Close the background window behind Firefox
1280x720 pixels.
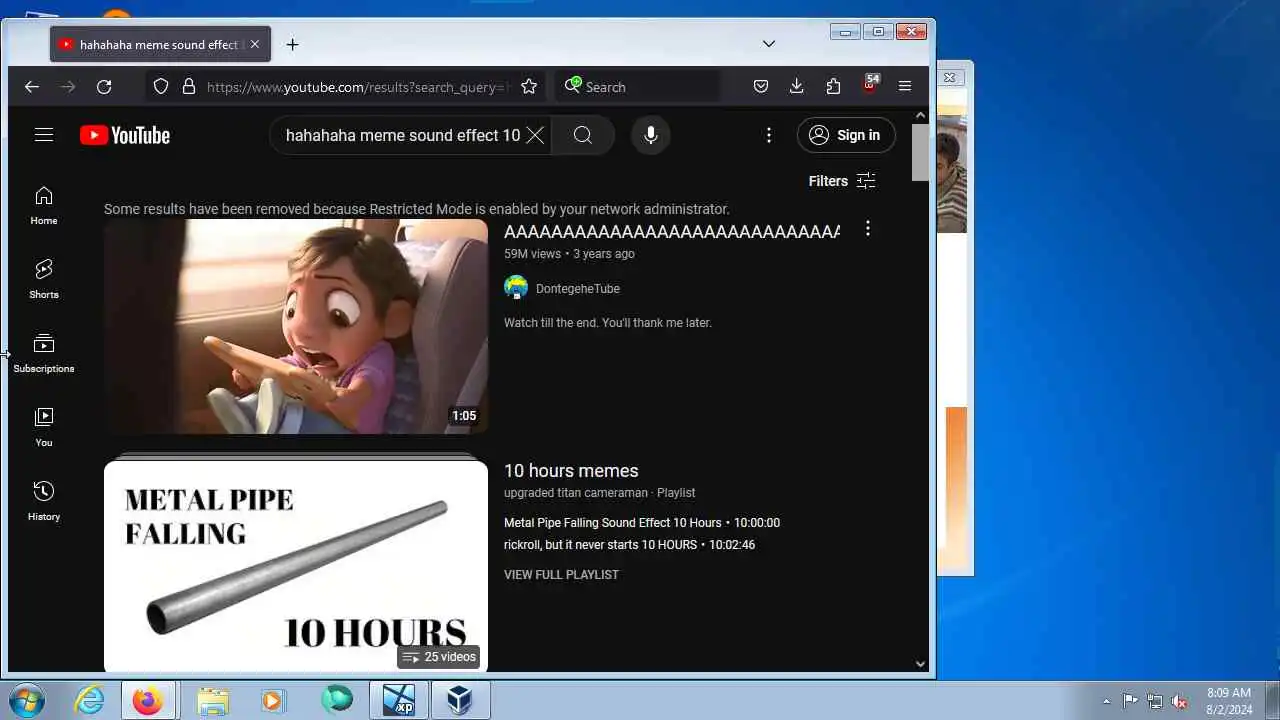[950, 77]
